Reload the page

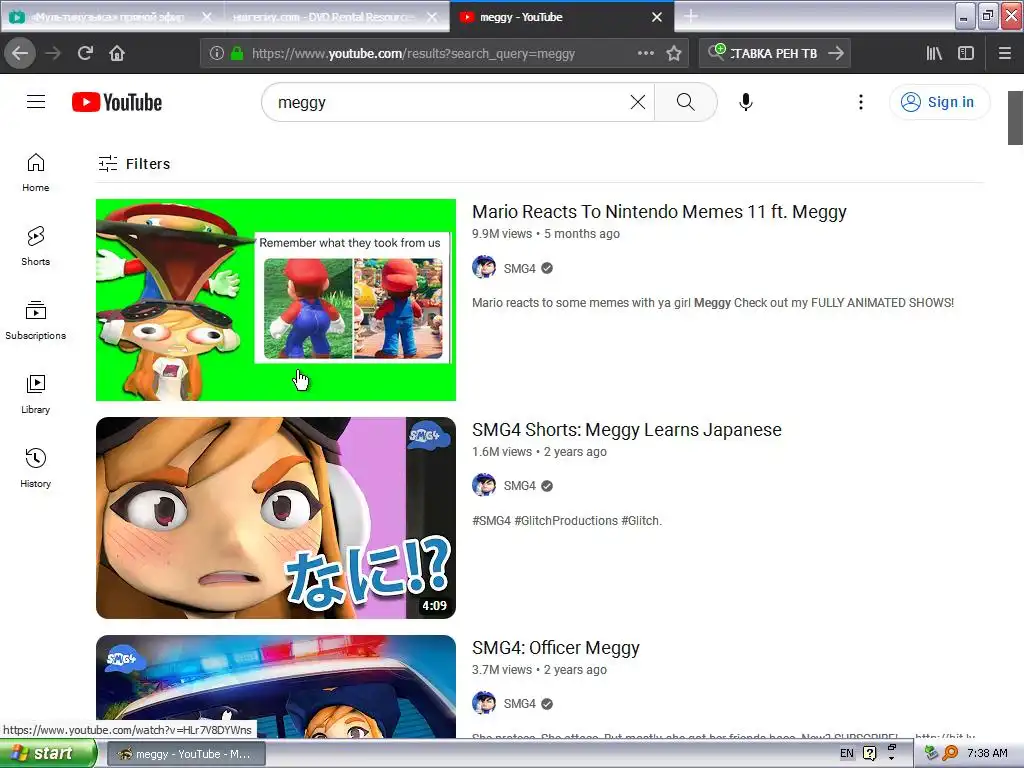coord(85,53)
